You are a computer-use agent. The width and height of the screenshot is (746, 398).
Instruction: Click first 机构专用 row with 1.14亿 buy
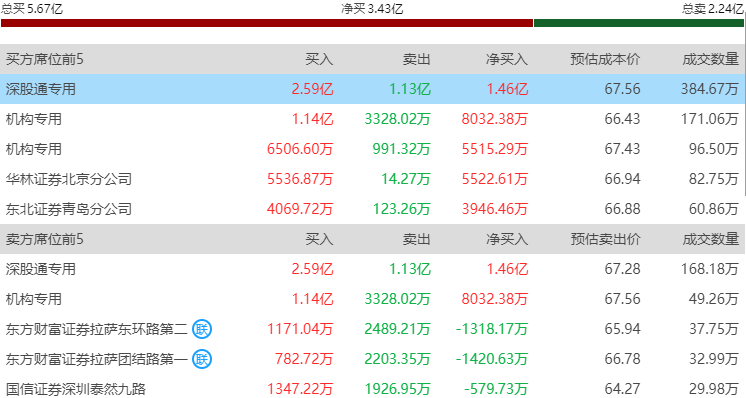point(372,119)
